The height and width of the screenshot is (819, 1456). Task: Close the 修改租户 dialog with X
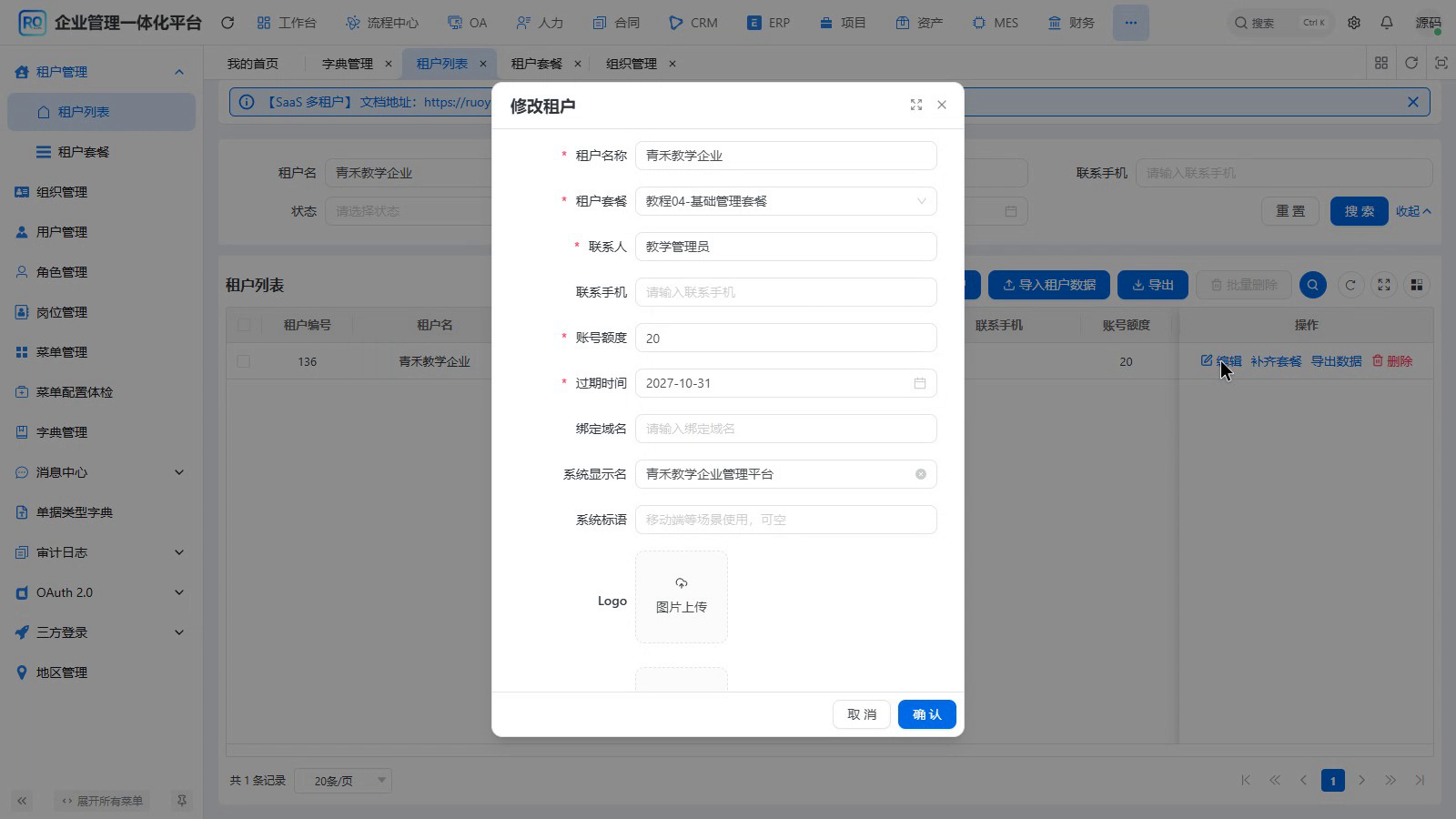point(942,105)
